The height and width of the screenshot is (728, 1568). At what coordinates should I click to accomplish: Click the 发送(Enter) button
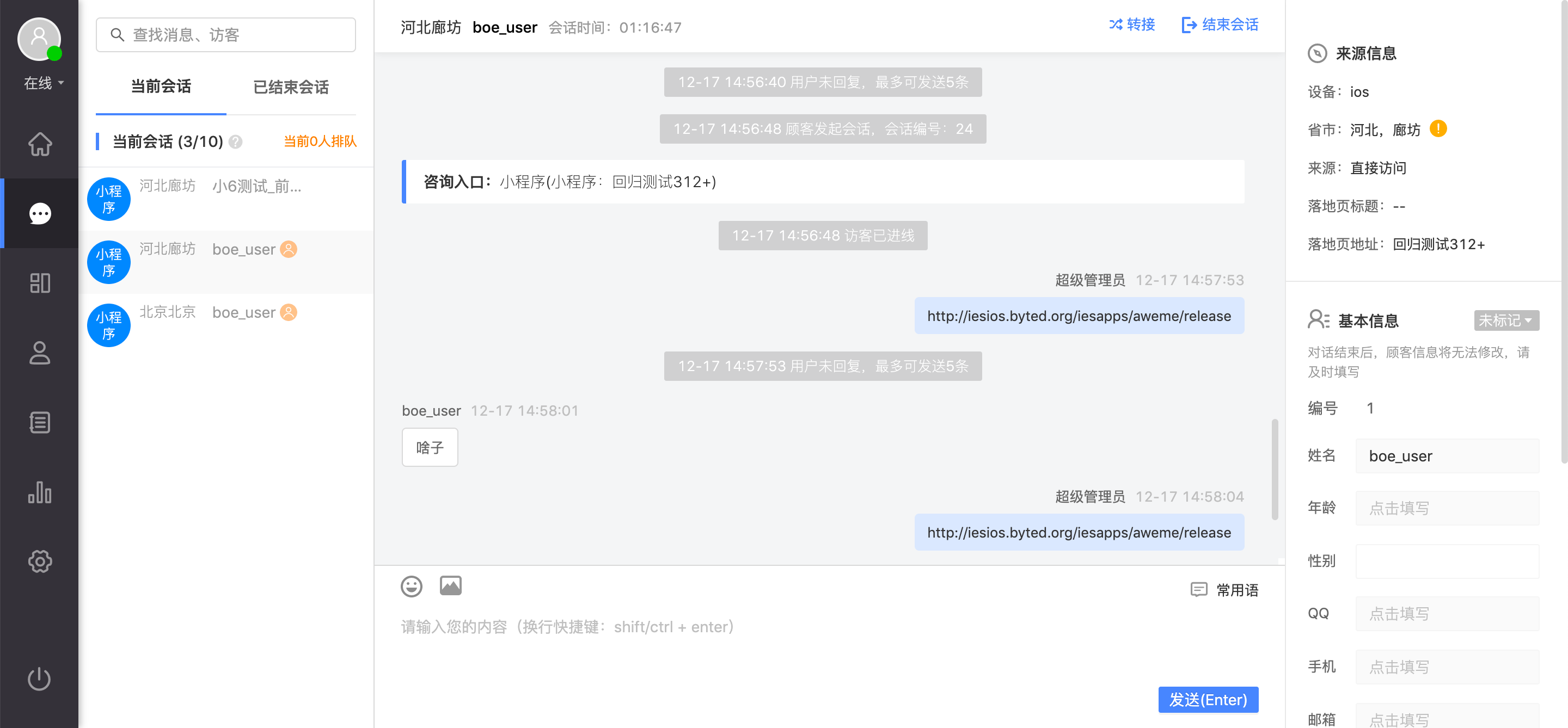(1208, 700)
